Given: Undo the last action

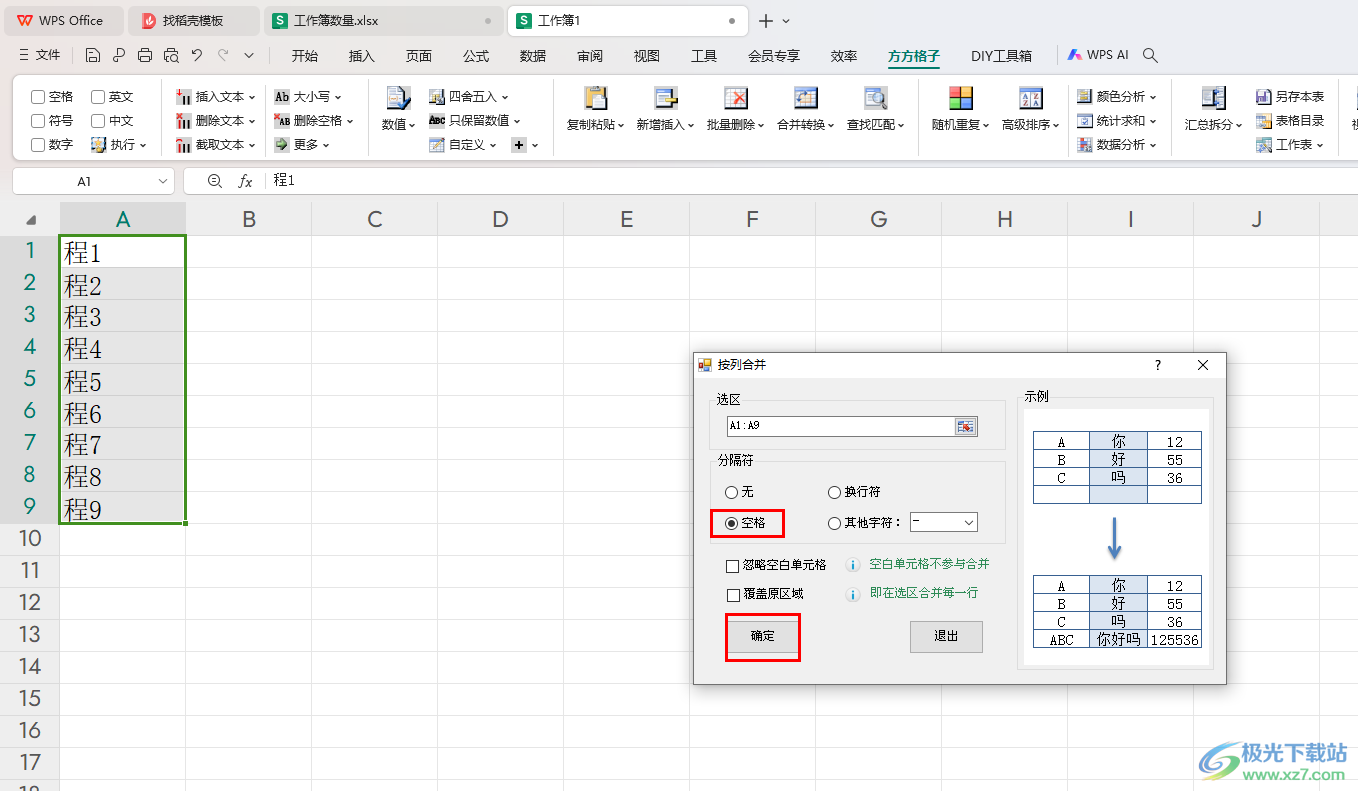Looking at the screenshot, I should pos(197,56).
